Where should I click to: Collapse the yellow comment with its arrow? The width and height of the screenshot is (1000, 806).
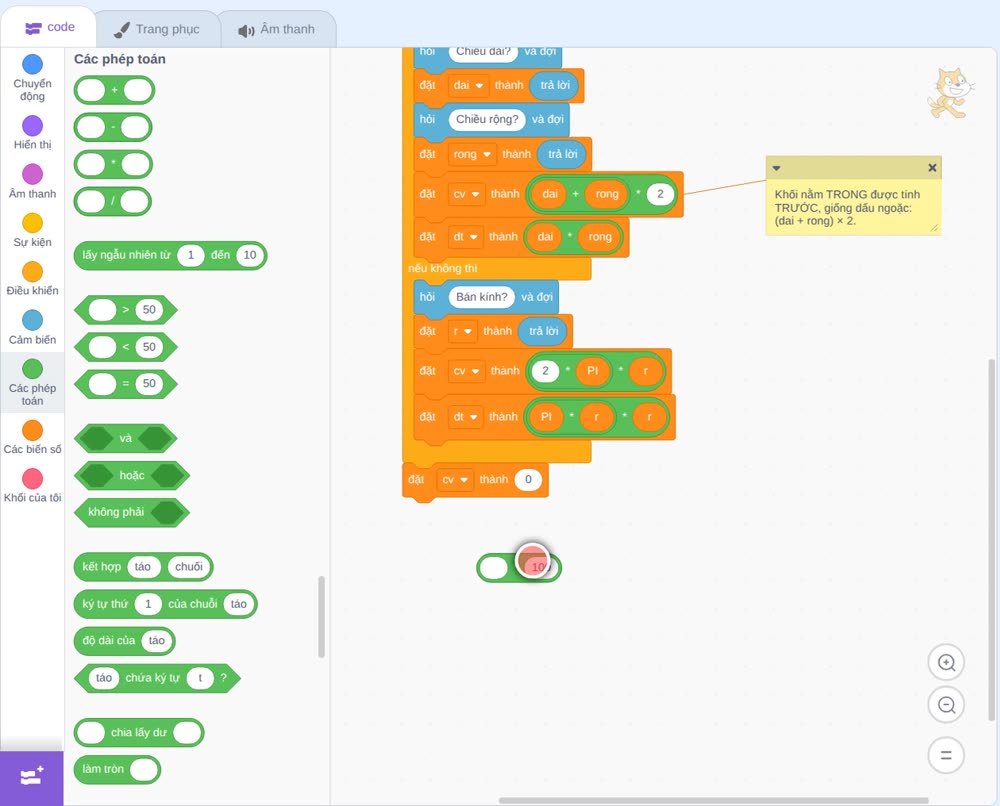click(x=776, y=168)
